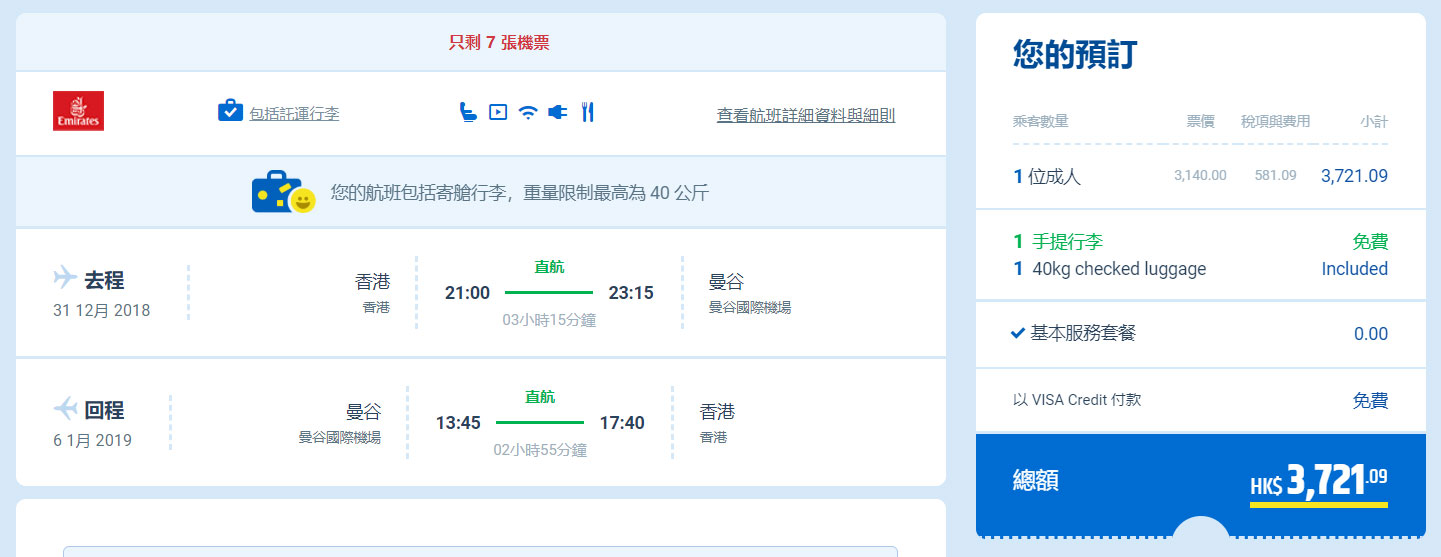Open 查看航班詳細資料與細則 flight details link
The height and width of the screenshot is (557, 1441).
click(x=805, y=115)
